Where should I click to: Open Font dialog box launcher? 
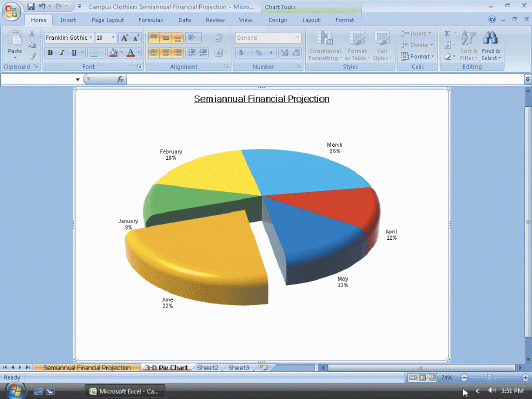pyautogui.click(x=139, y=66)
